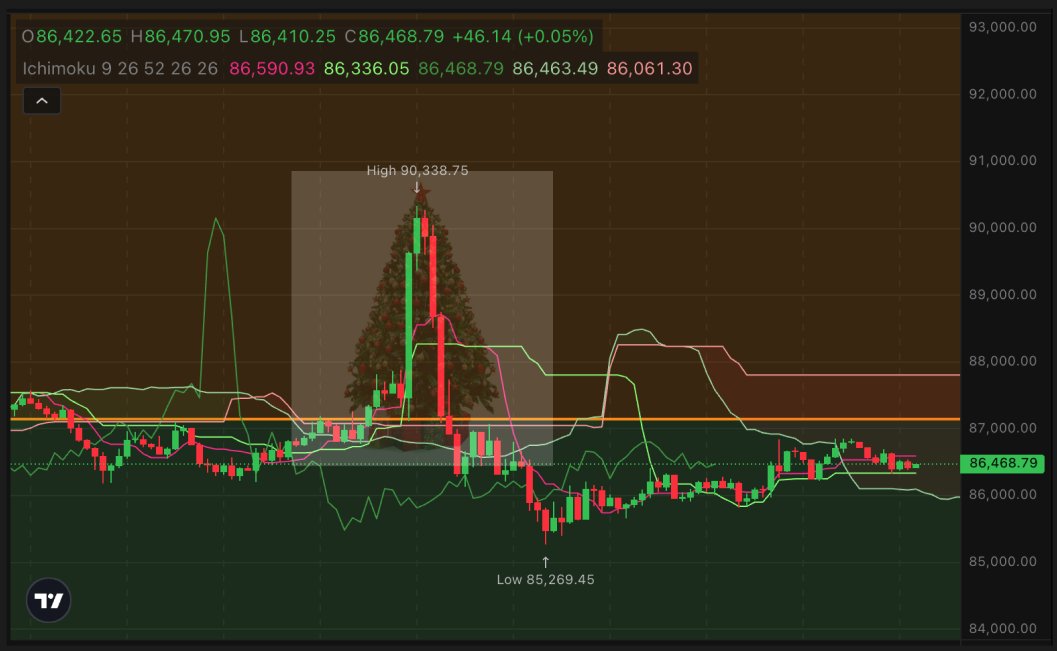Click the OHLC values legend row
This screenshot has width=1057, height=651.
tap(150, 36)
